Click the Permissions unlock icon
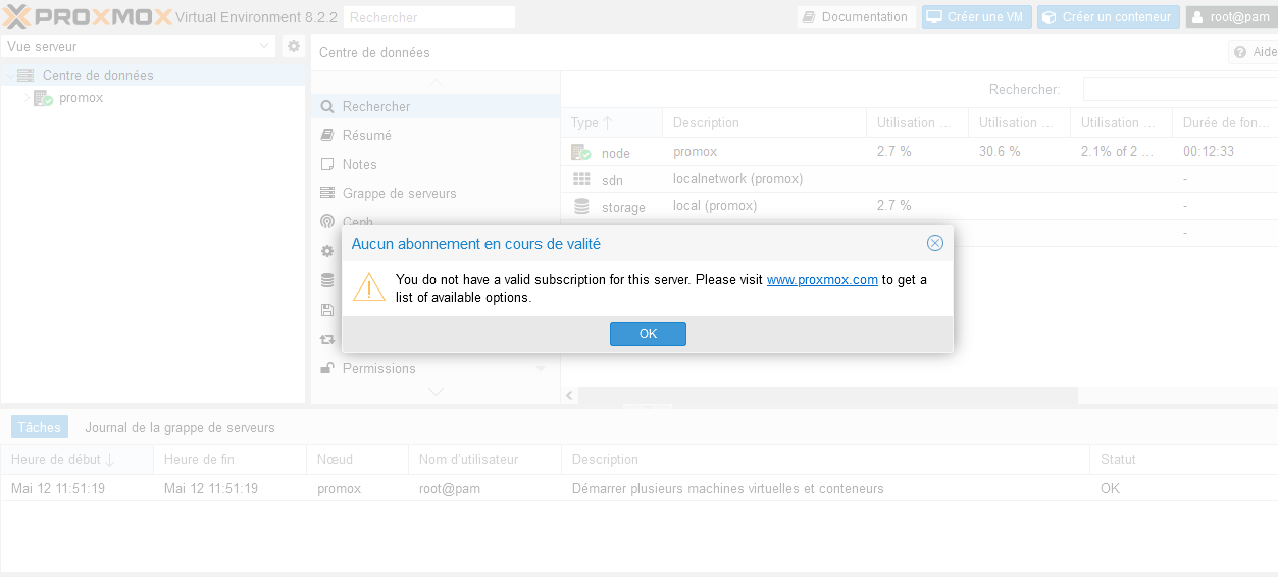 click(x=327, y=368)
